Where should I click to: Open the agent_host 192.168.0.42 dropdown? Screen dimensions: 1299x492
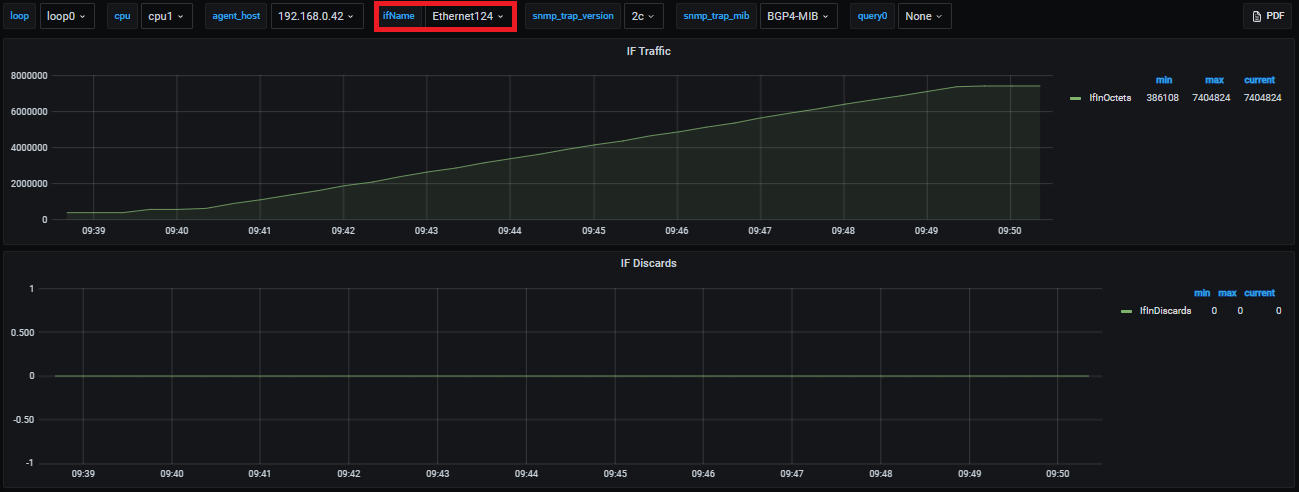(317, 16)
